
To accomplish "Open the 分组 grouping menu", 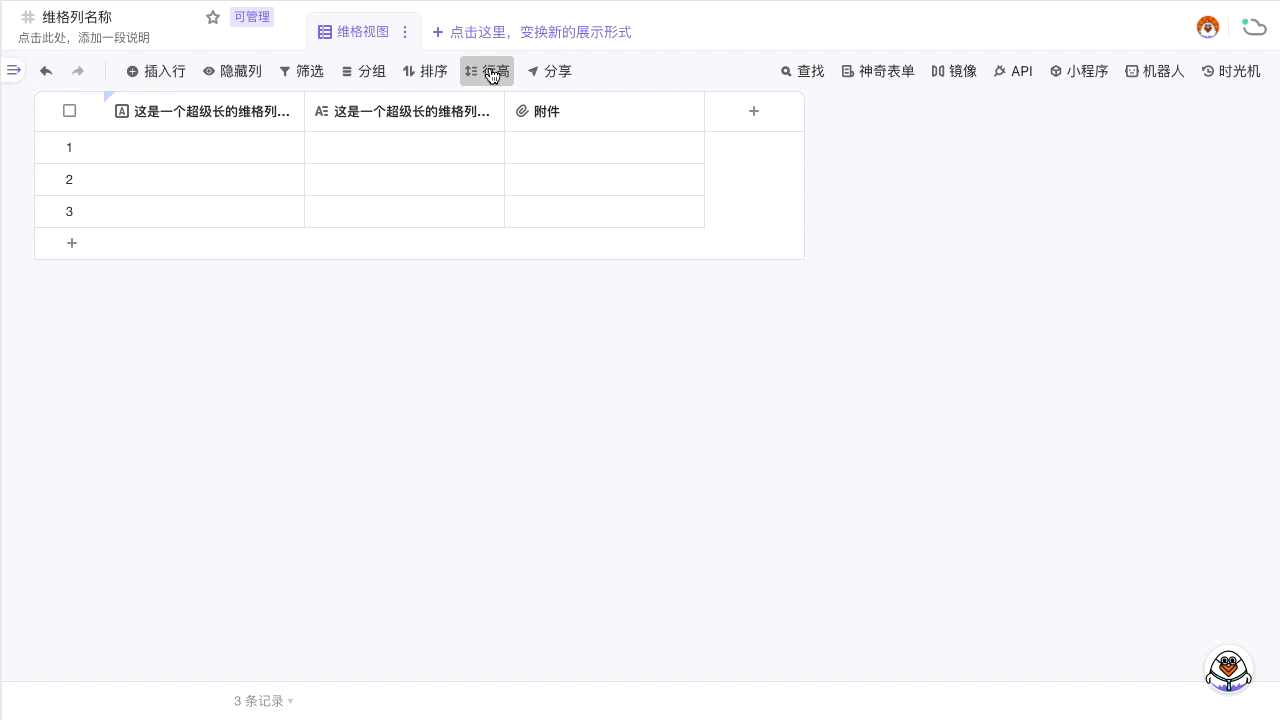I will coord(363,71).
